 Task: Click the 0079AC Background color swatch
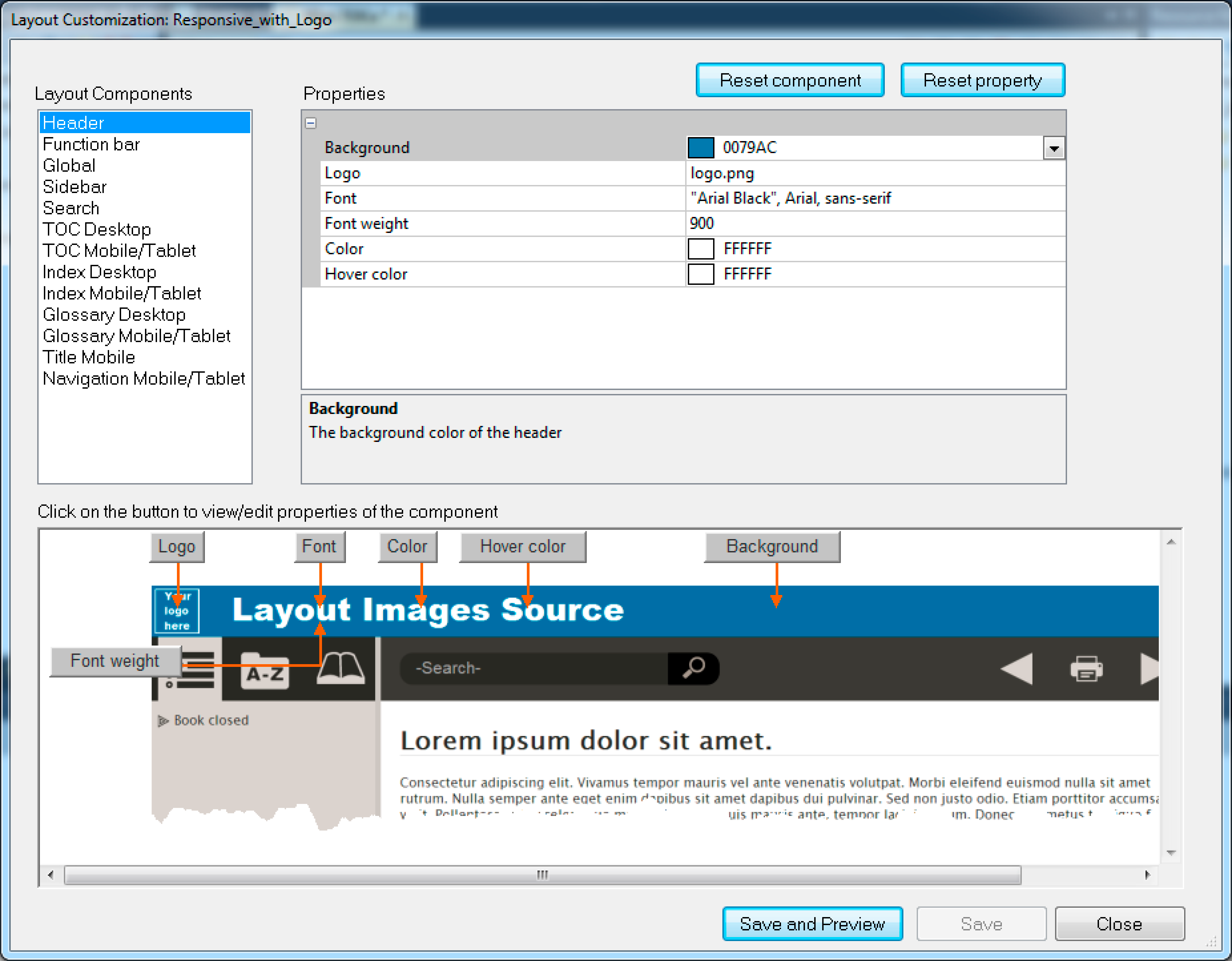tap(700, 148)
